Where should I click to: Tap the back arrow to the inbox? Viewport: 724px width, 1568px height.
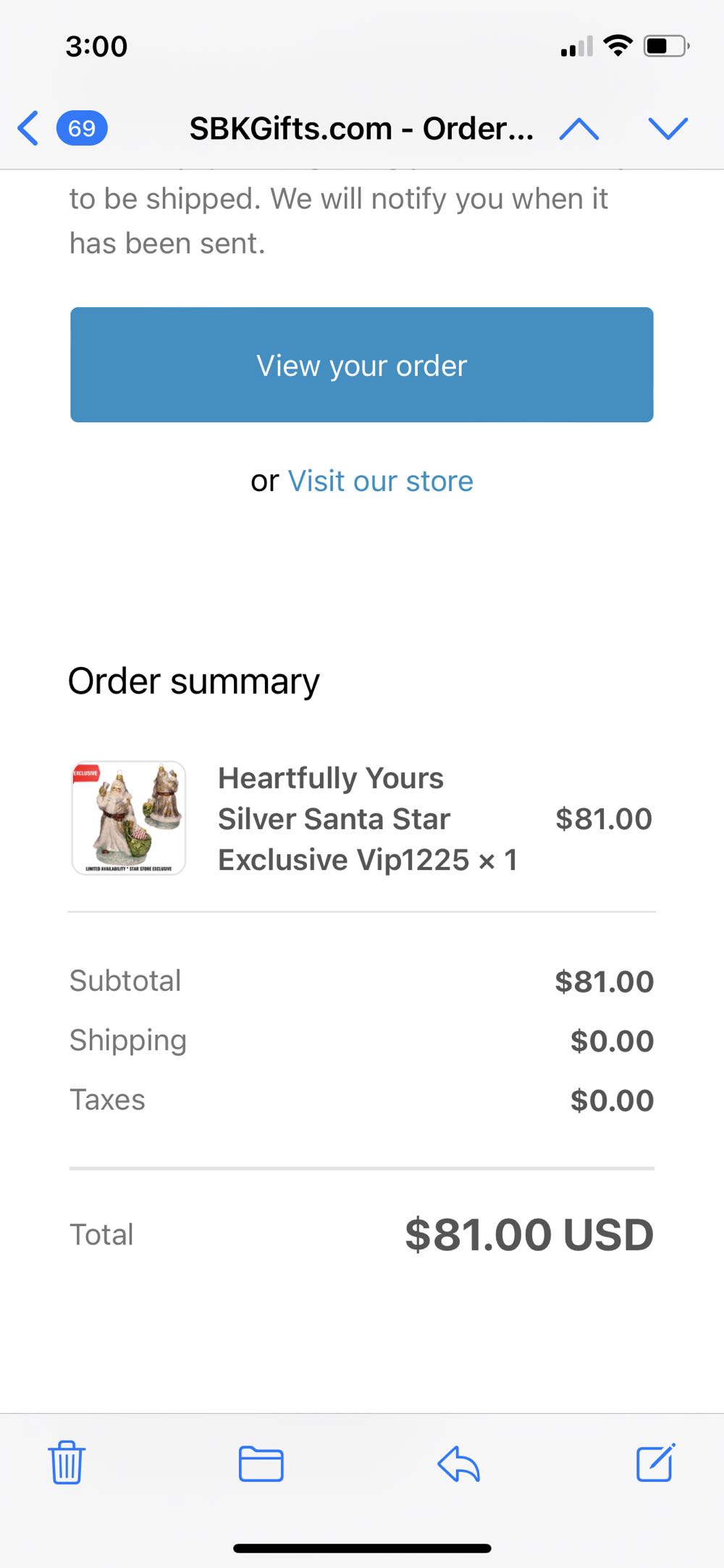(28, 128)
